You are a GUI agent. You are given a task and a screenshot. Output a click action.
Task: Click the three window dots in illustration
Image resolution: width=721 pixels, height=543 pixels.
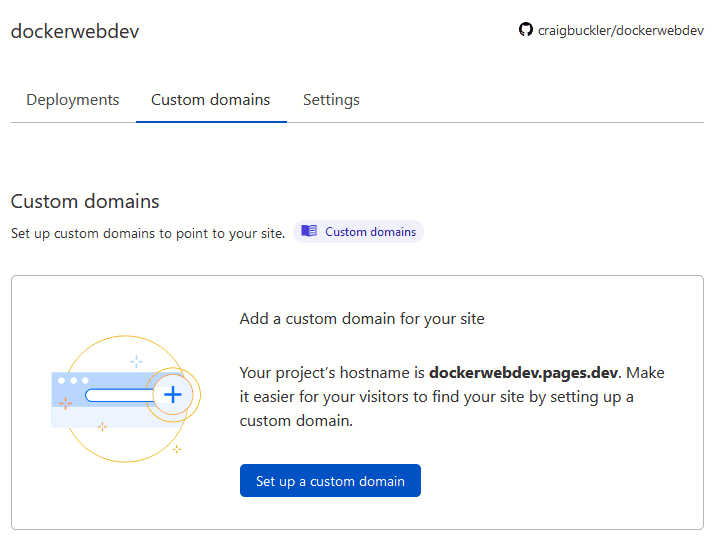click(x=73, y=381)
